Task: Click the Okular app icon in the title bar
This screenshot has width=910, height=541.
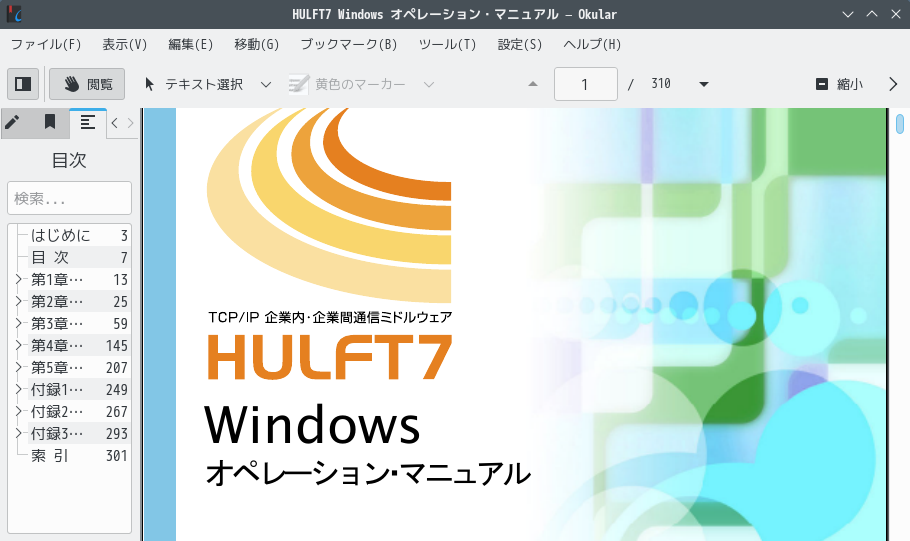Action: (x=14, y=14)
